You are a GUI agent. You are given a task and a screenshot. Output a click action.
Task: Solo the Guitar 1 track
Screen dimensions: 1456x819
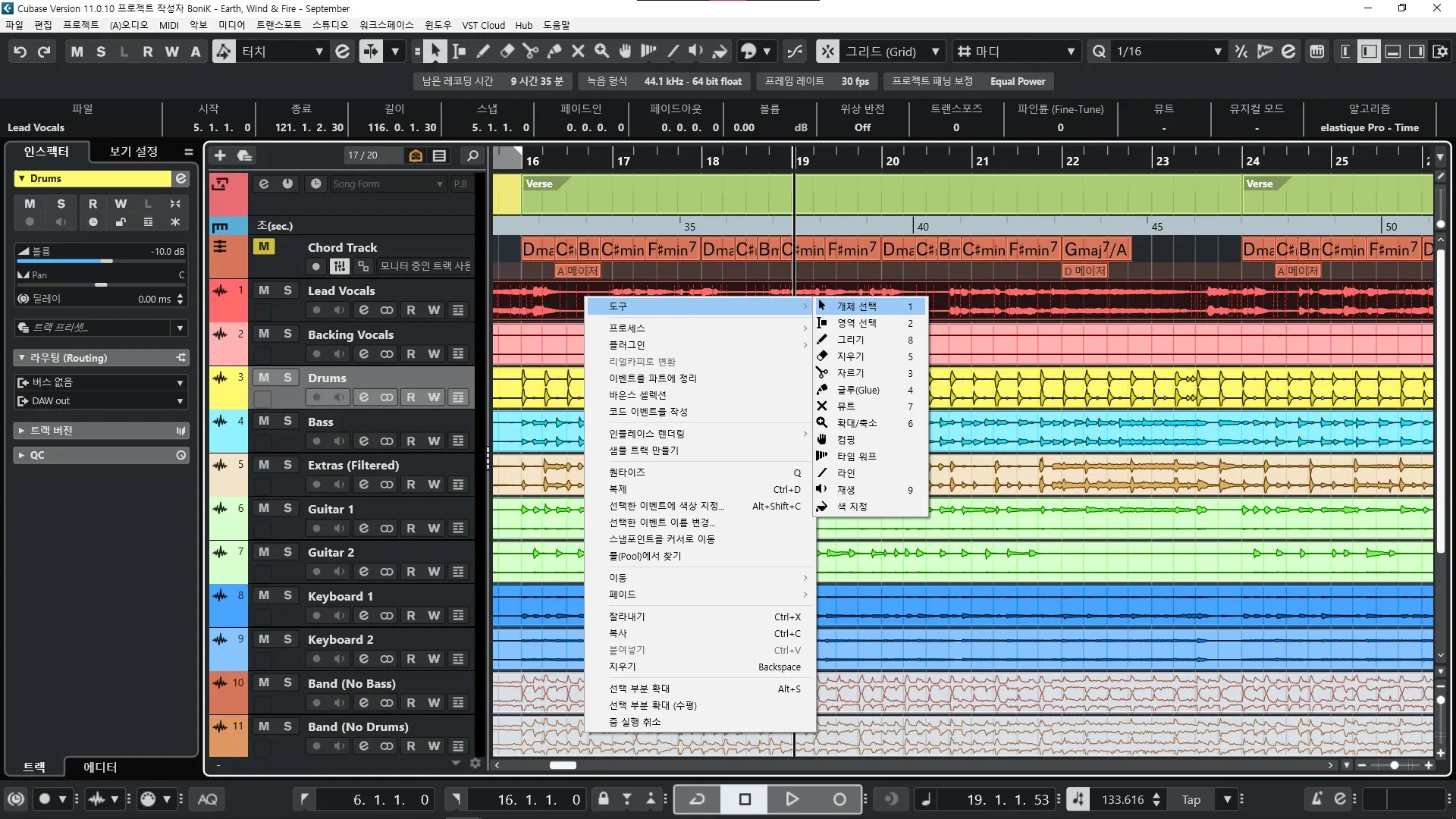(287, 508)
